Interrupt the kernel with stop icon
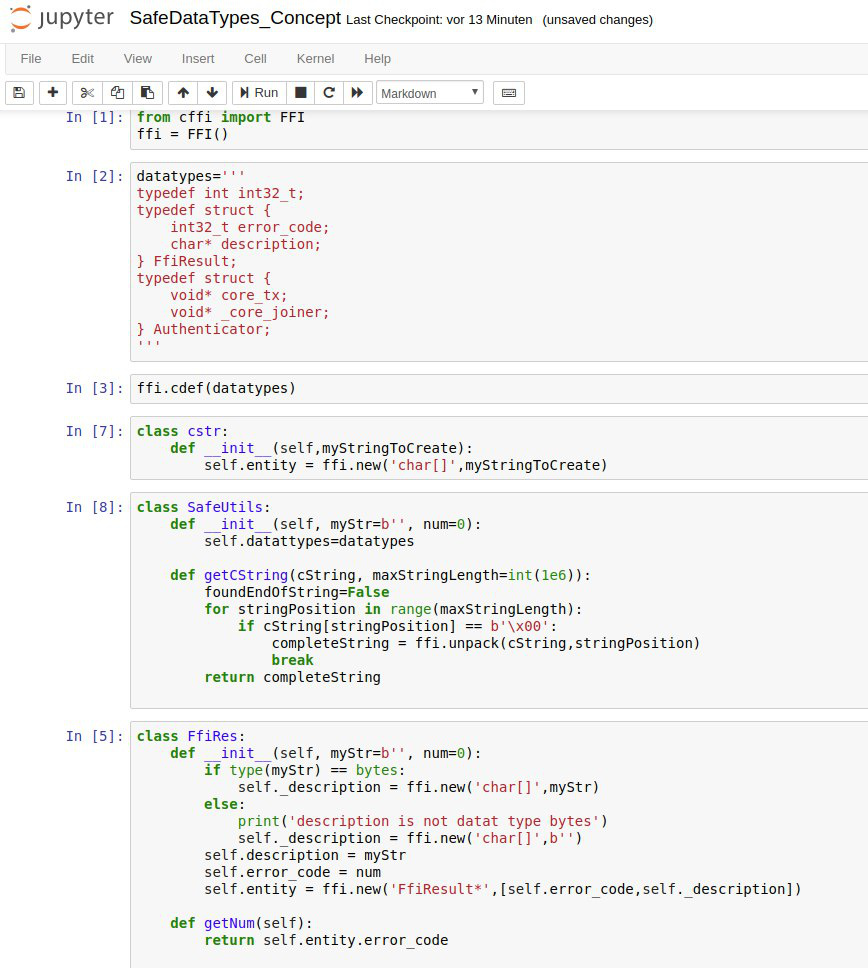 300,93
